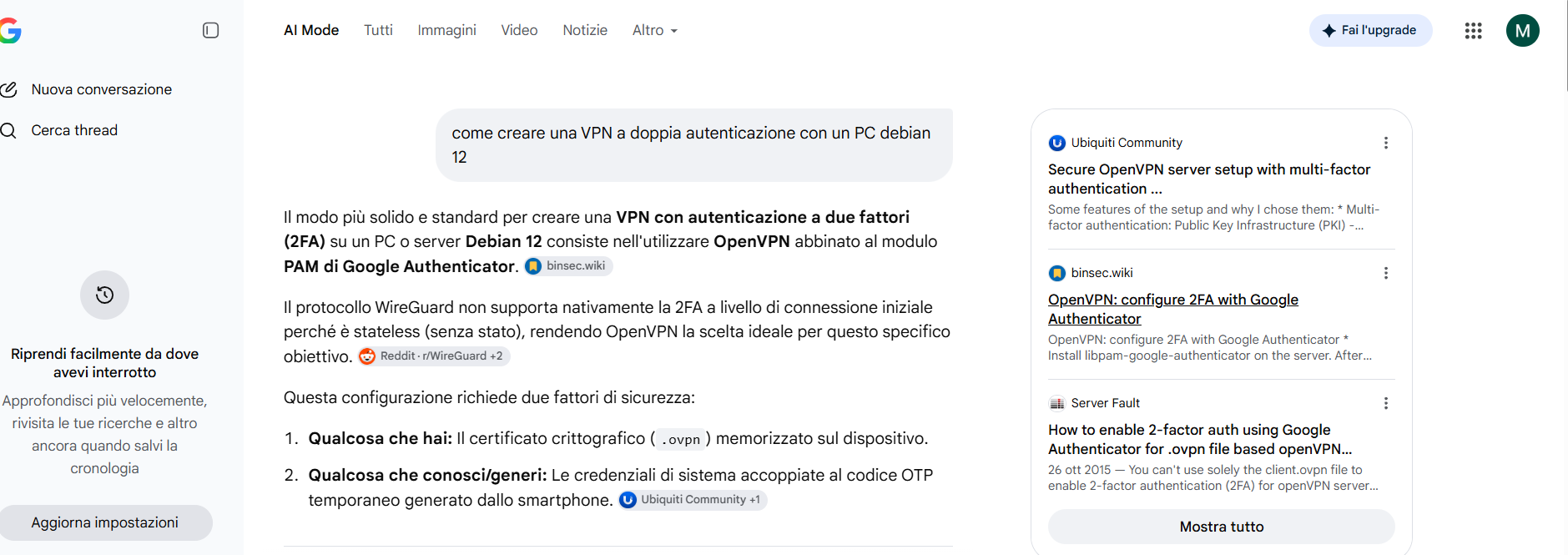Image resolution: width=1568 pixels, height=555 pixels.
Task: Click Aggiorna impostazioni button
Action: (105, 522)
